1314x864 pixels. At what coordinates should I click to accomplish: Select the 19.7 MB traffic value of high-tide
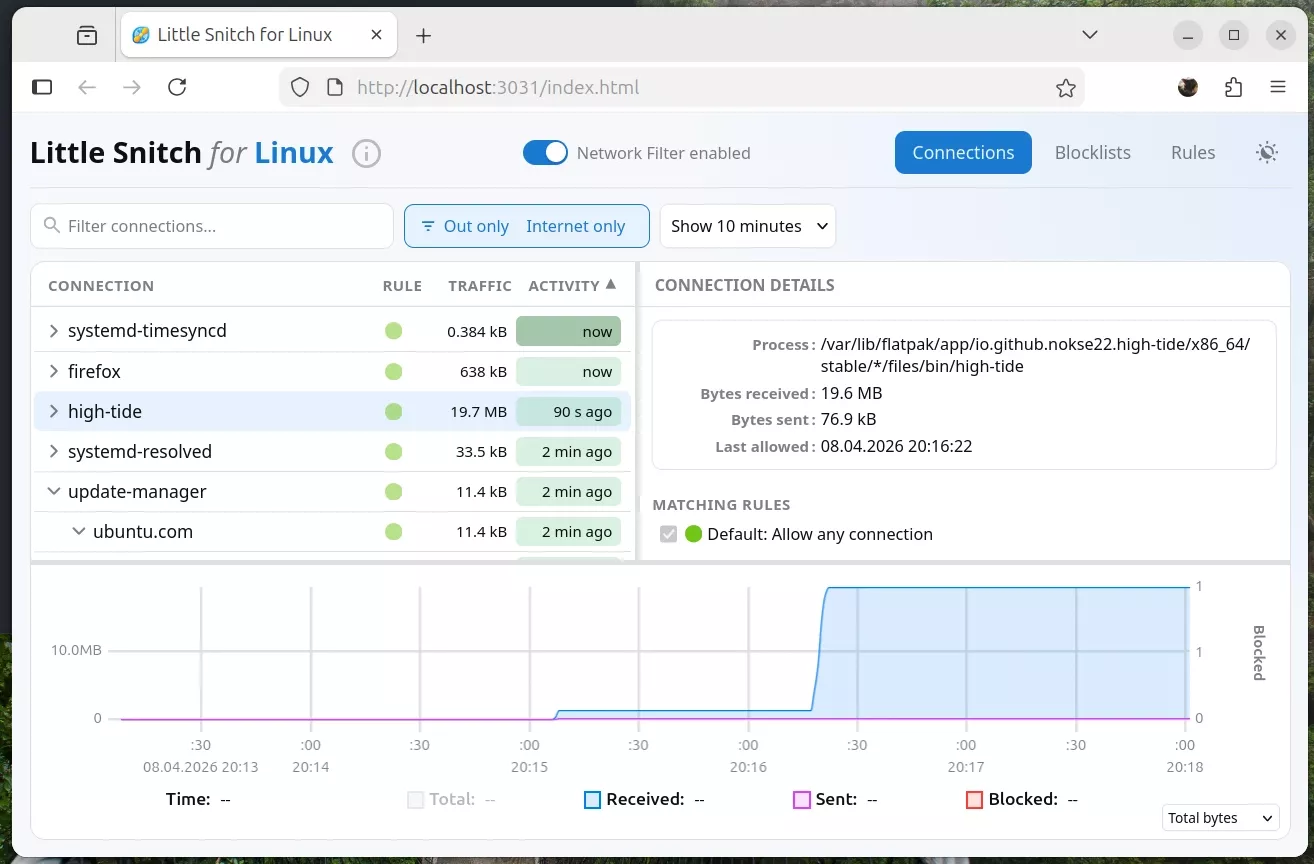(x=478, y=412)
